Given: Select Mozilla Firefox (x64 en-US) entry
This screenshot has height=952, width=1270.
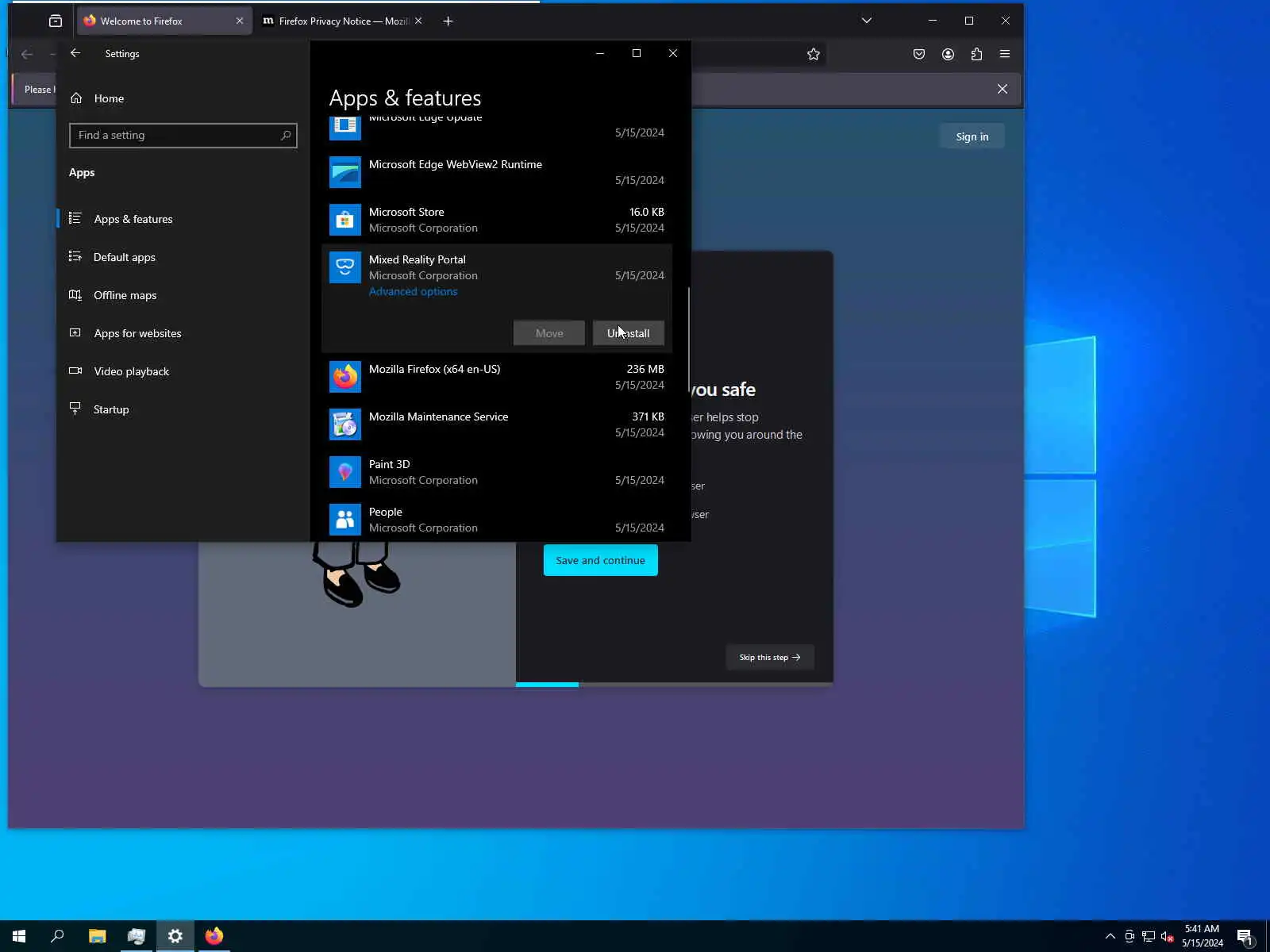Looking at the screenshot, I should pyautogui.click(x=497, y=377).
